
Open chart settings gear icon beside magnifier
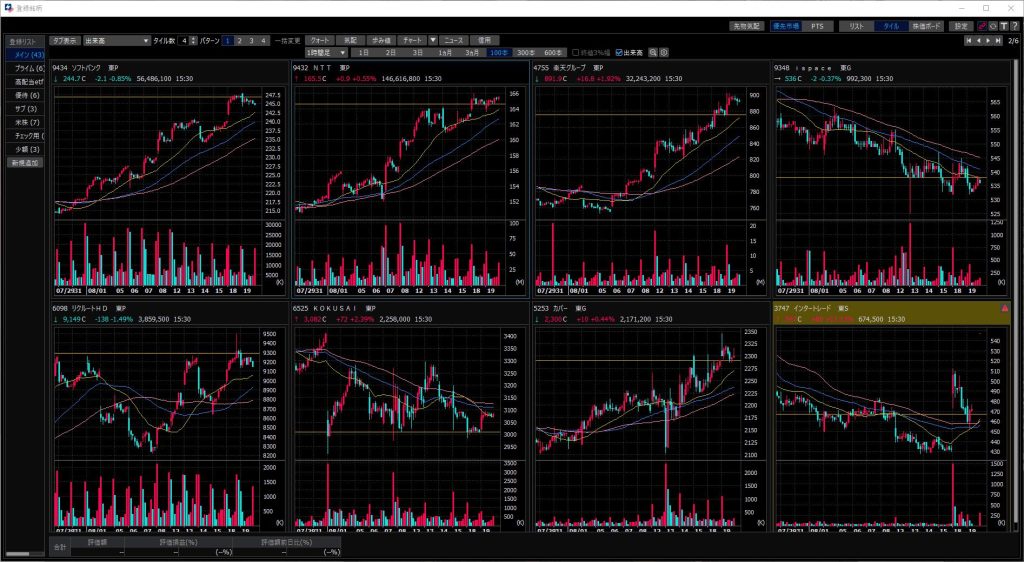click(664, 52)
